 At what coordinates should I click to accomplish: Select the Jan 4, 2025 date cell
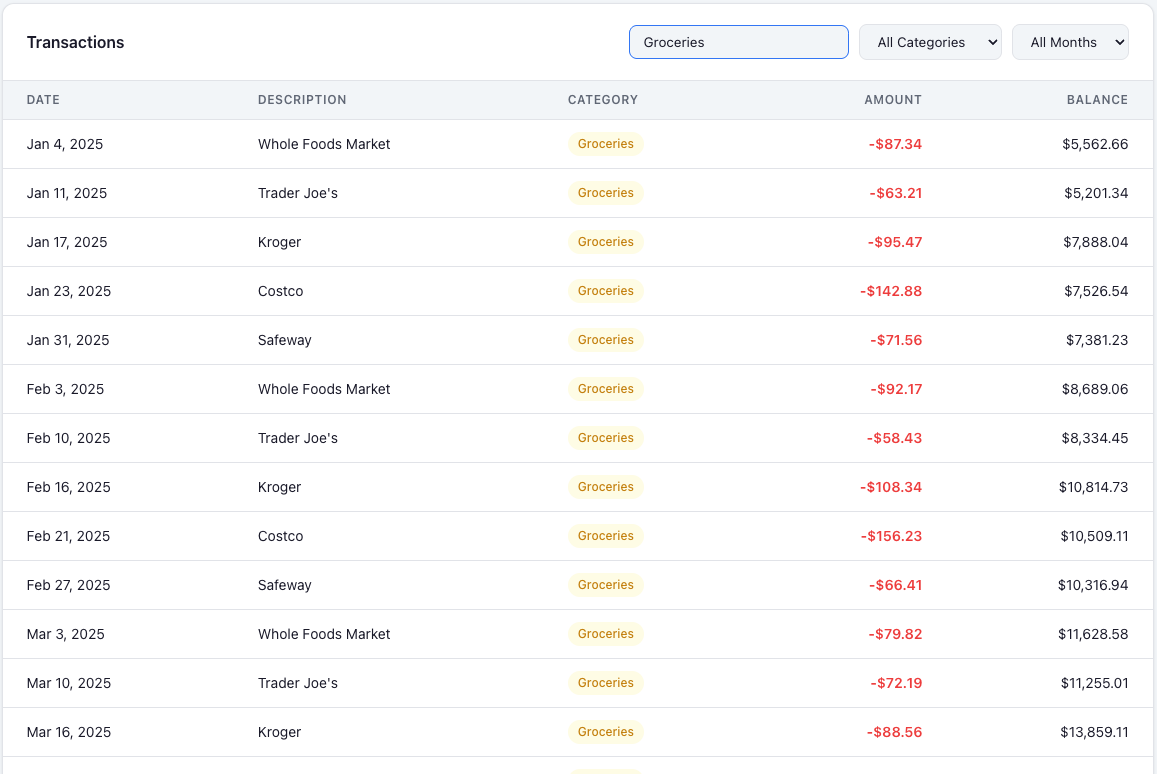(x=65, y=144)
